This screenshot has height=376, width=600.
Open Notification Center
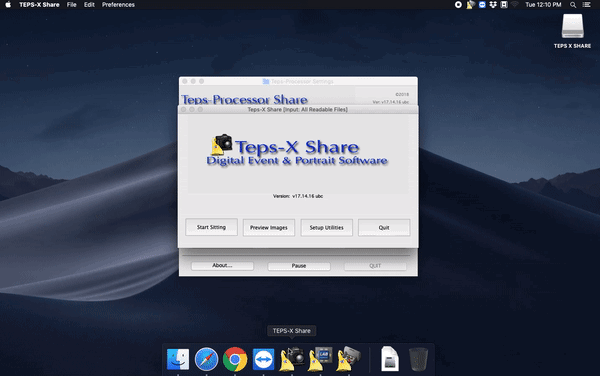tap(586, 5)
